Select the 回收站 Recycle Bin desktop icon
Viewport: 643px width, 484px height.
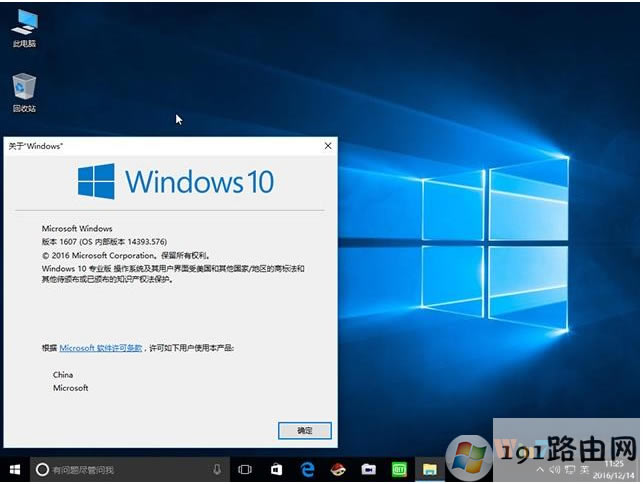coord(24,88)
